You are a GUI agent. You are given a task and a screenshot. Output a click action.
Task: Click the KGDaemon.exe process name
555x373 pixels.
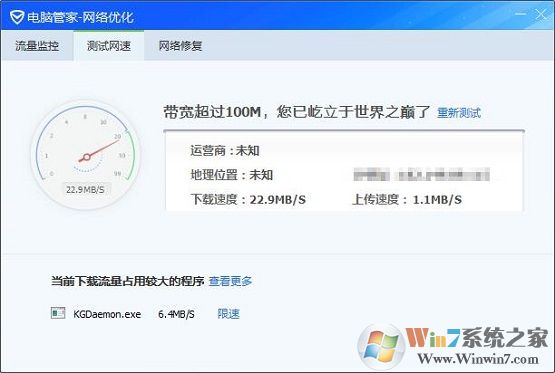click(x=107, y=314)
